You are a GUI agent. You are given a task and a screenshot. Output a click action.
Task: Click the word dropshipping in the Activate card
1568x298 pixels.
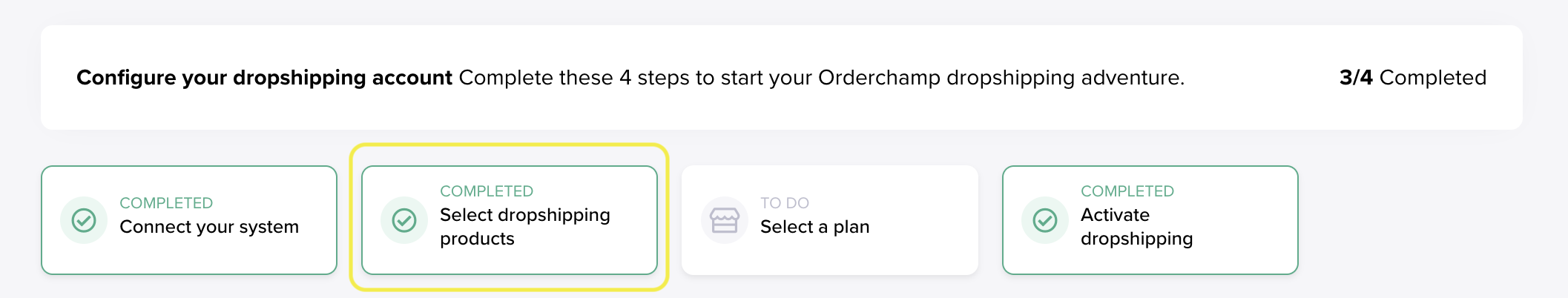1136,239
